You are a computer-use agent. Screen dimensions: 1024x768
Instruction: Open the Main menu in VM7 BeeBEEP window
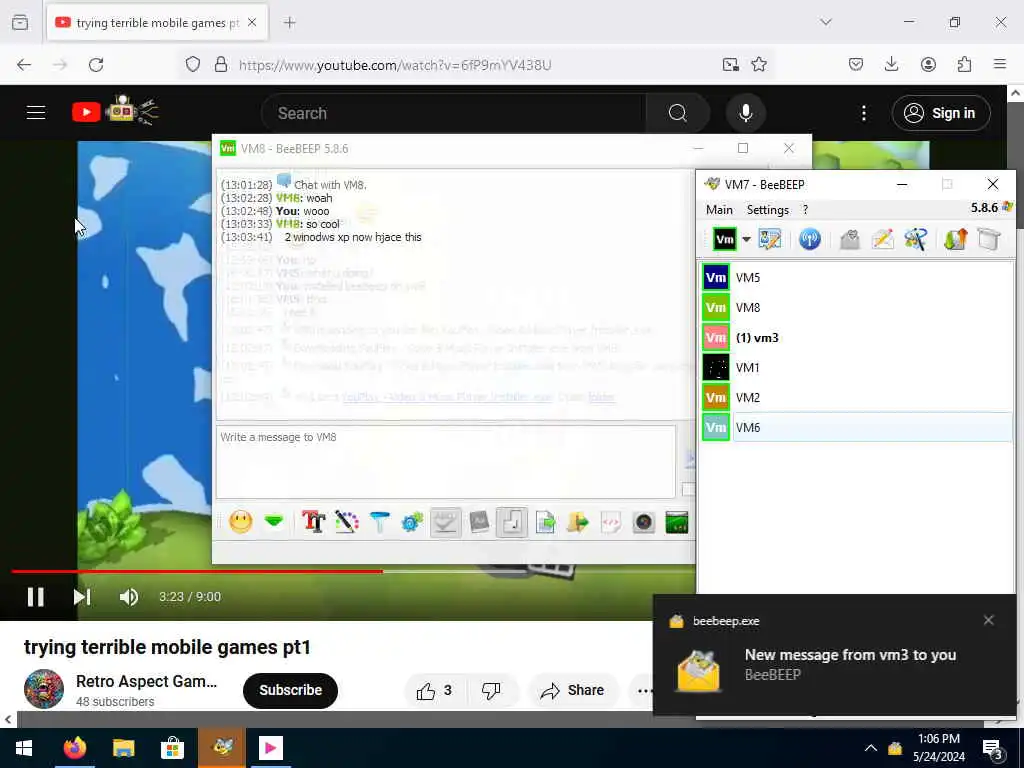(719, 210)
